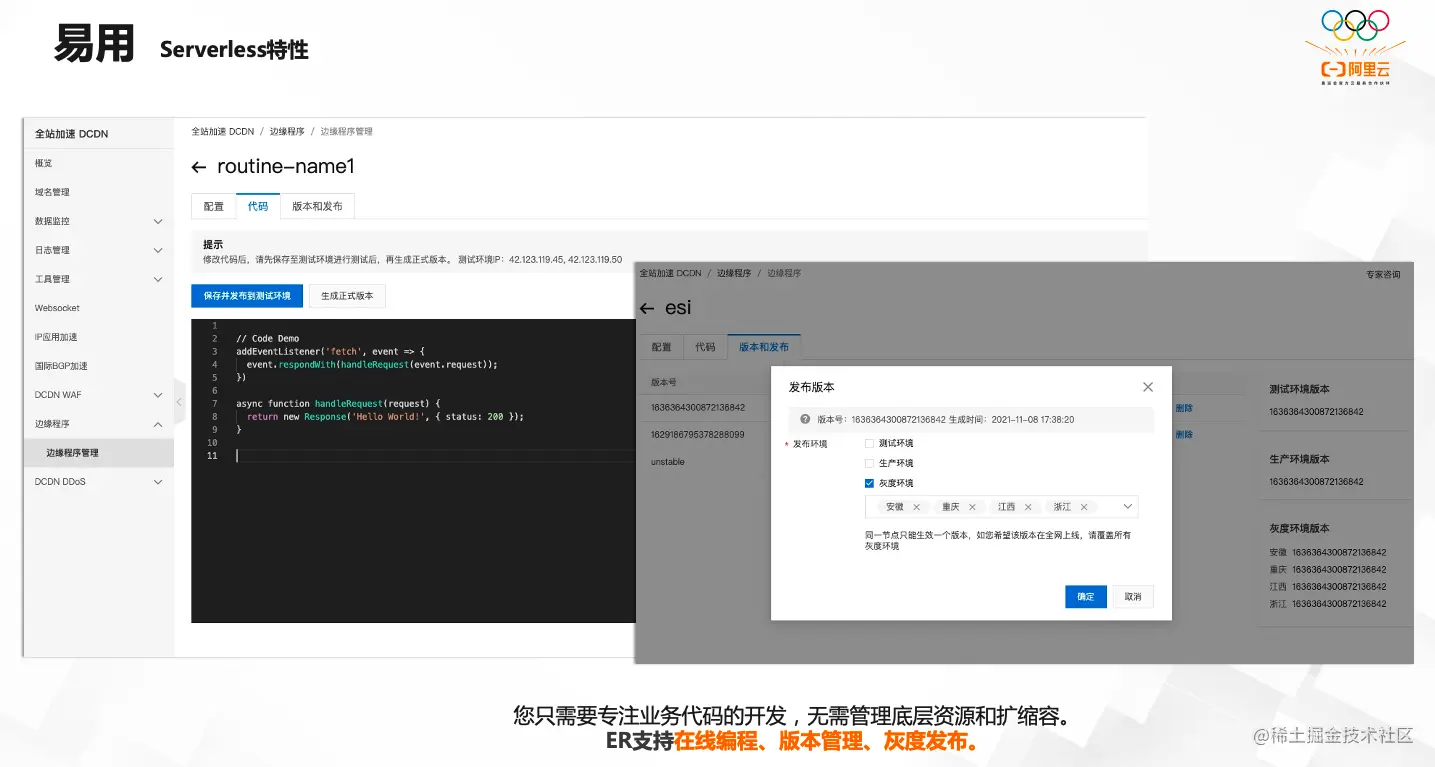Collapse 边缘程序 in the sidebar
Viewport: 1435px width, 767px height.
pos(158,424)
